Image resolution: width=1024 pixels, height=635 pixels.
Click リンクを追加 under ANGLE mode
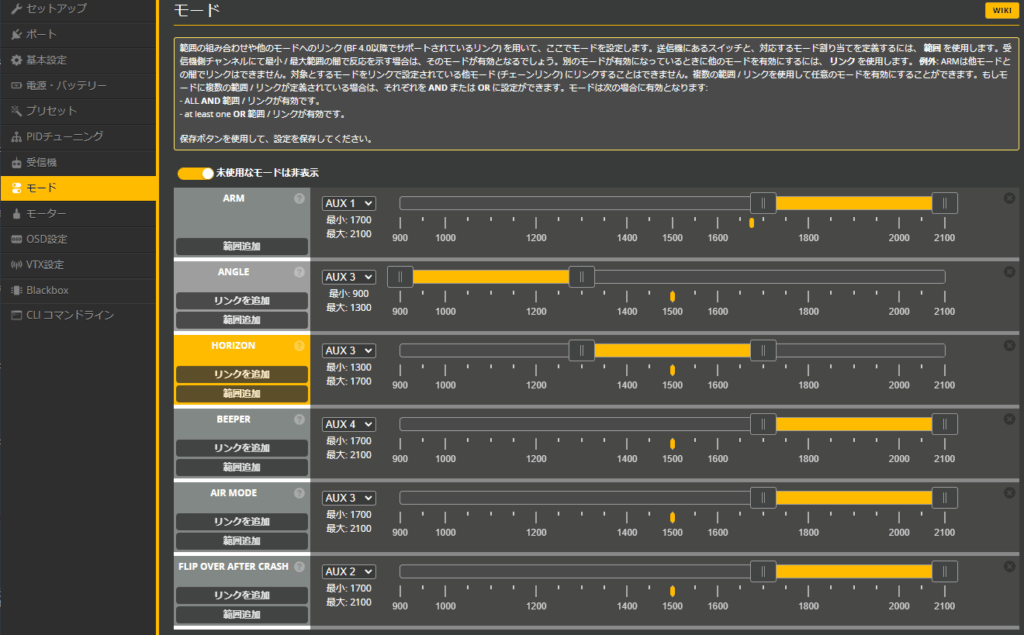241,300
